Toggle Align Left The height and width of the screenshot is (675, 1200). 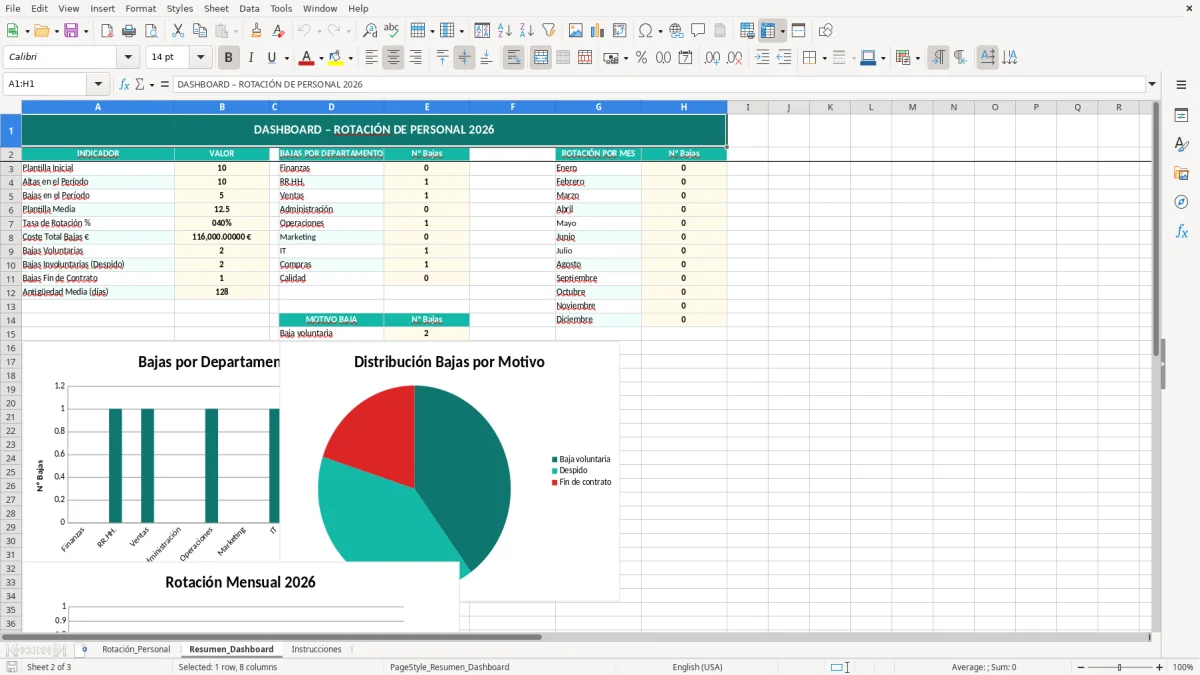[371, 58]
